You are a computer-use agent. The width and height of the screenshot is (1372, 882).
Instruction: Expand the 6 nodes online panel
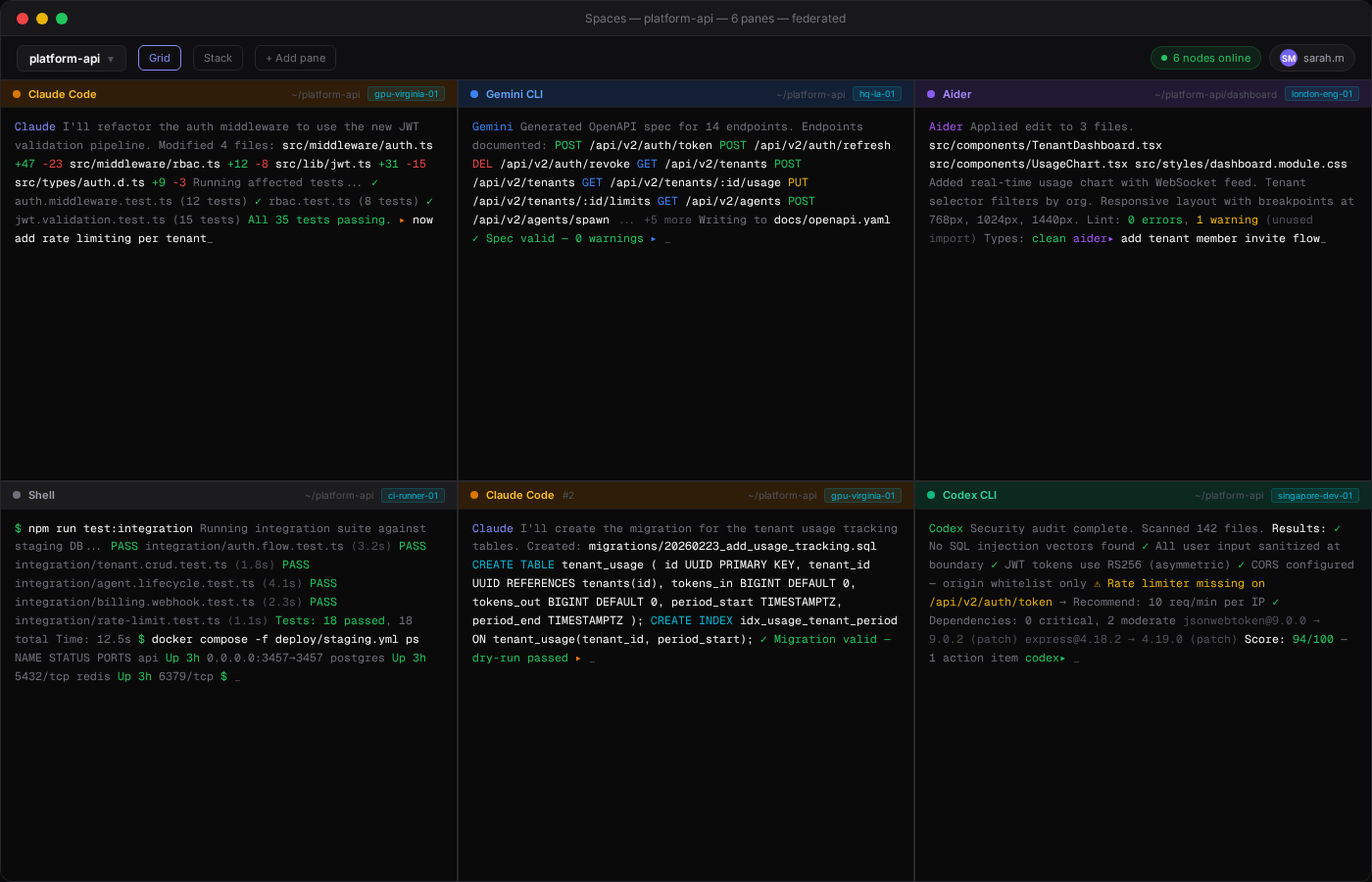coord(1205,58)
